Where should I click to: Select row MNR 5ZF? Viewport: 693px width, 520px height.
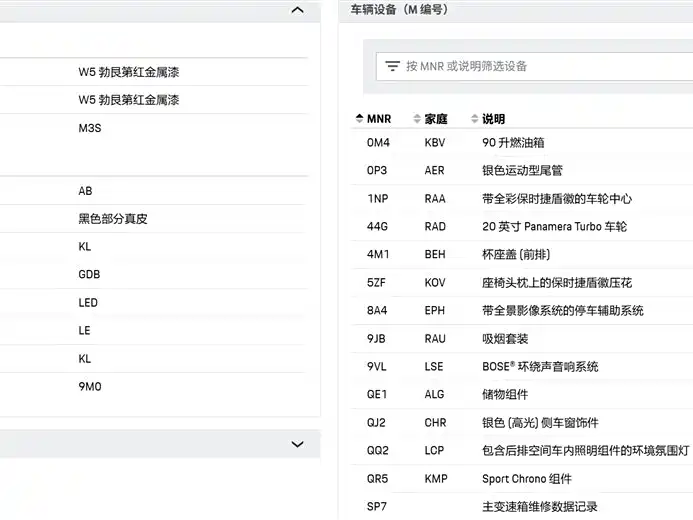(522, 283)
